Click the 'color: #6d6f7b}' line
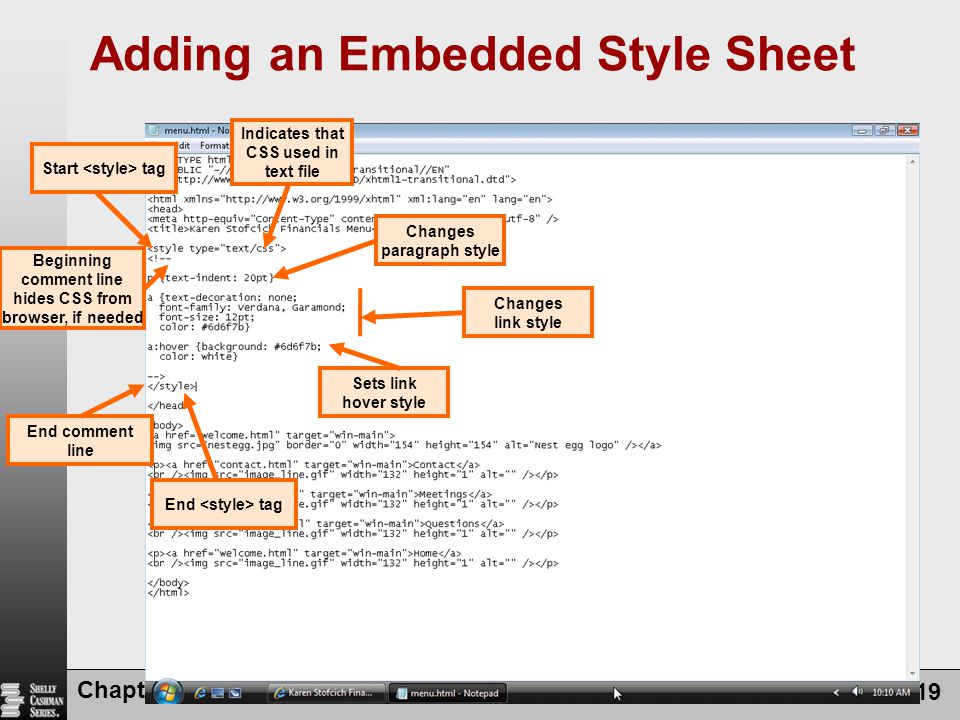 click(x=204, y=327)
